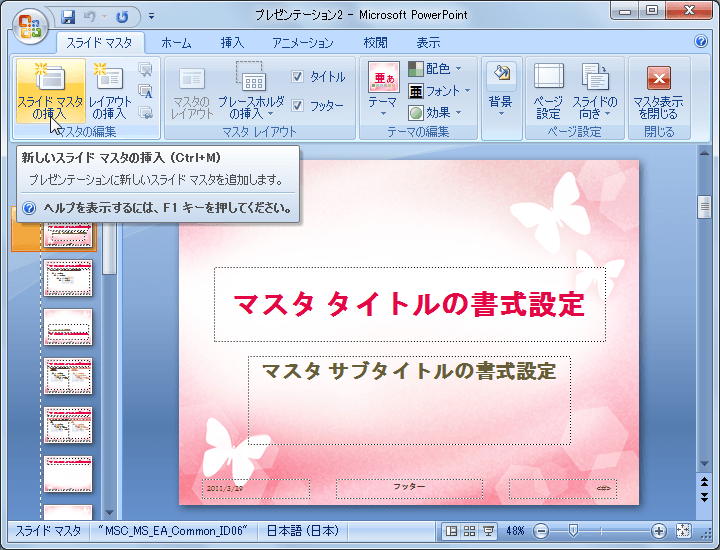This screenshot has width=720, height=550.
Task: Click main editor scroll down arrow
Action: pos(704,464)
